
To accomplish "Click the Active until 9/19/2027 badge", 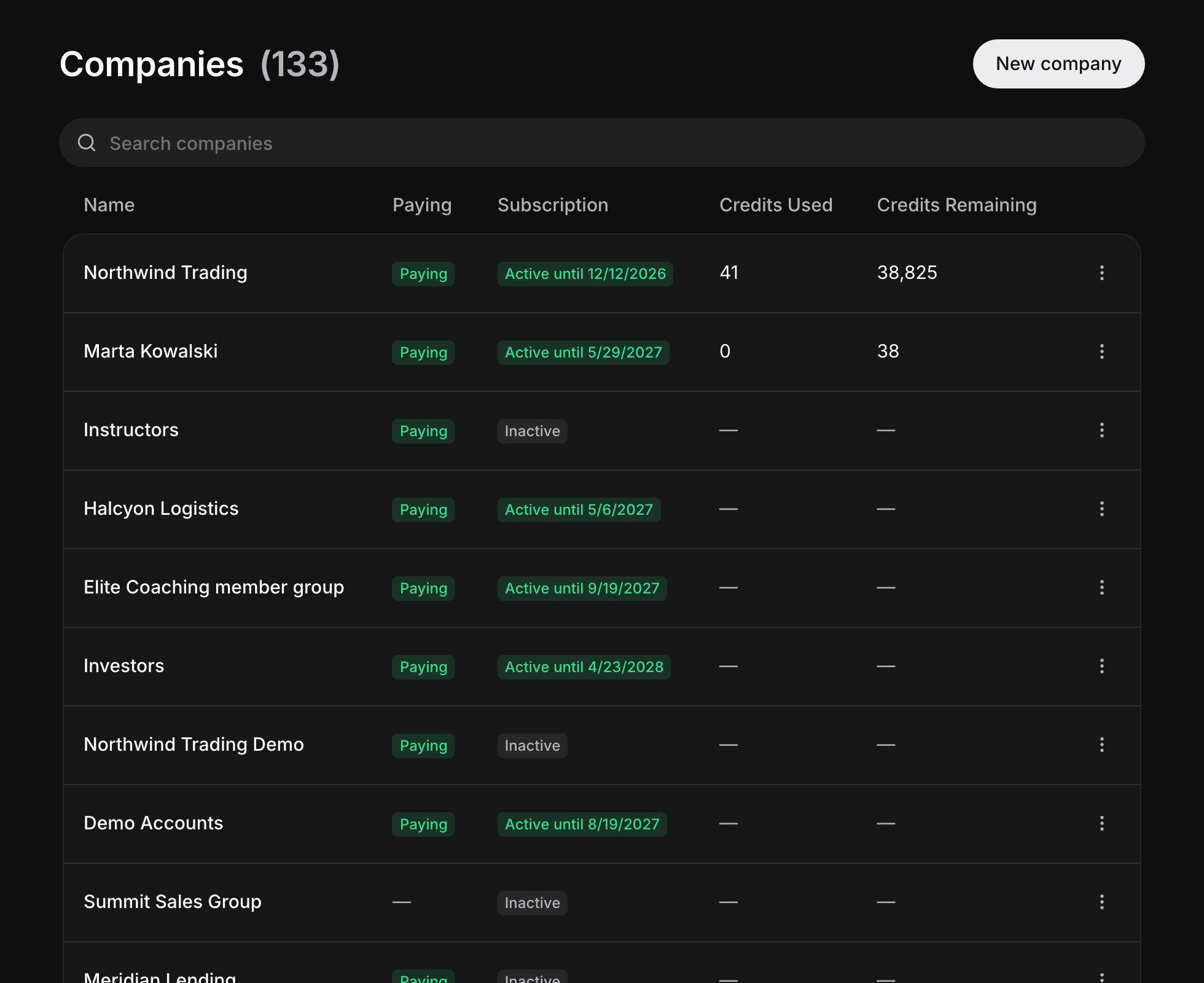I will pos(582,589).
